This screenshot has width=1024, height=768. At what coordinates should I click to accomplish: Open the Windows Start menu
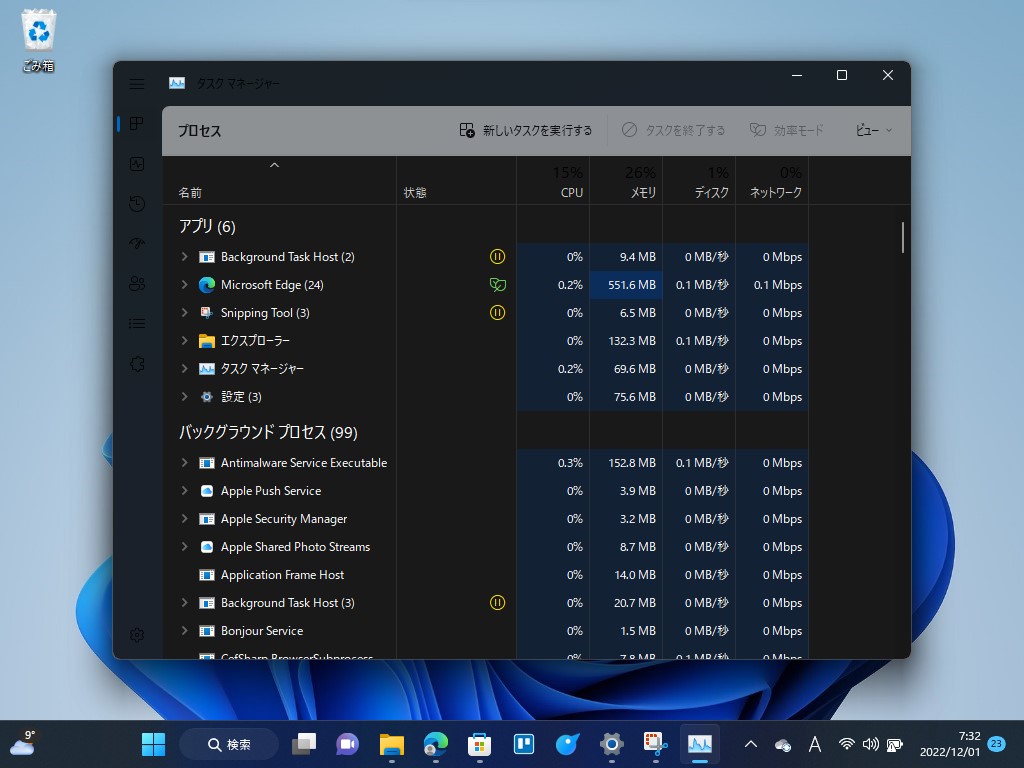point(152,744)
